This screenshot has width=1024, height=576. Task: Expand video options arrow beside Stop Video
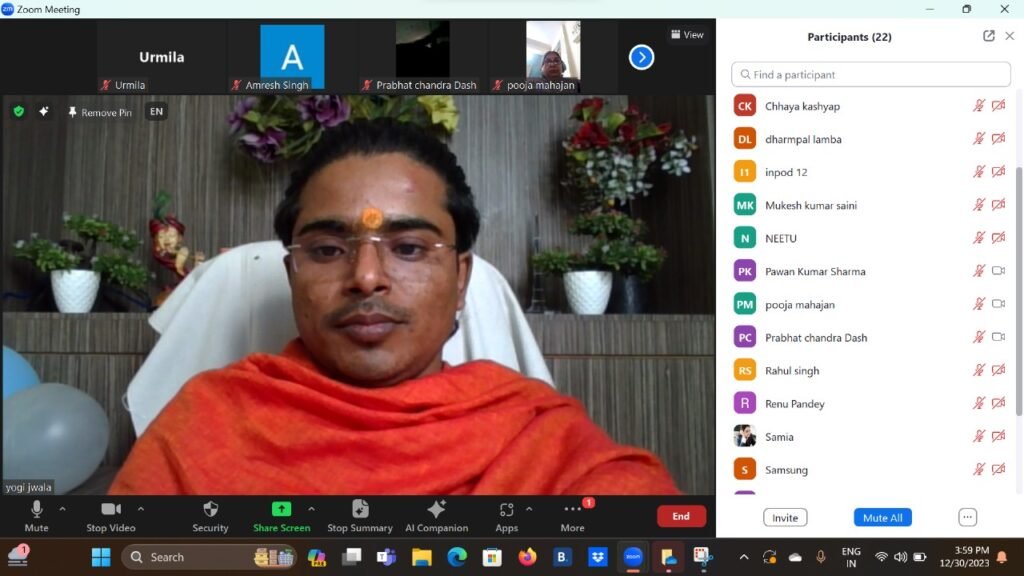point(140,509)
